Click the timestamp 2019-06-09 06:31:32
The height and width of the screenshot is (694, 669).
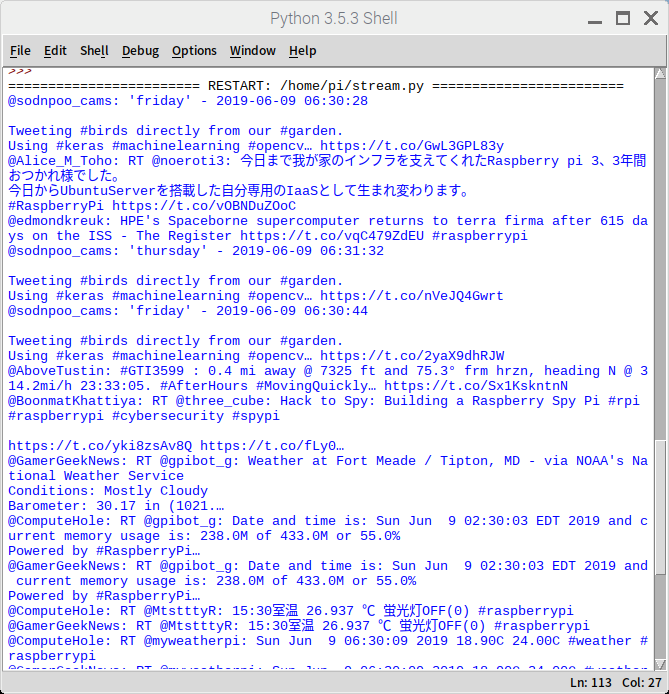(x=308, y=251)
